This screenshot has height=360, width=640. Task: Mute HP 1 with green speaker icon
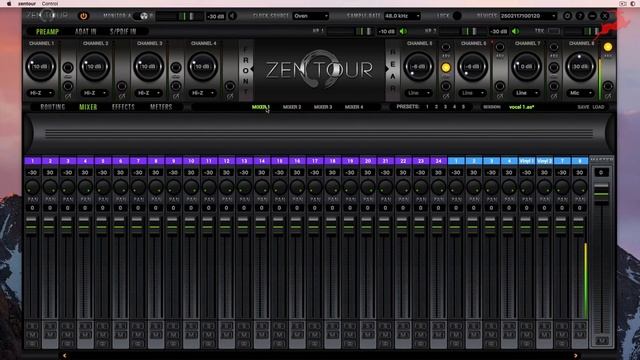click(403, 31)
